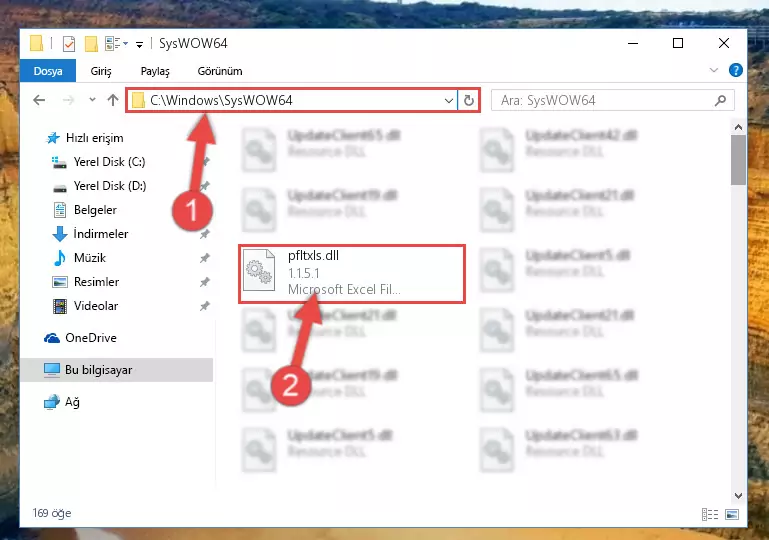769x540 pixels.
Task: Click the Bu bilgisayar monitor icon
Action: (51, 370)
